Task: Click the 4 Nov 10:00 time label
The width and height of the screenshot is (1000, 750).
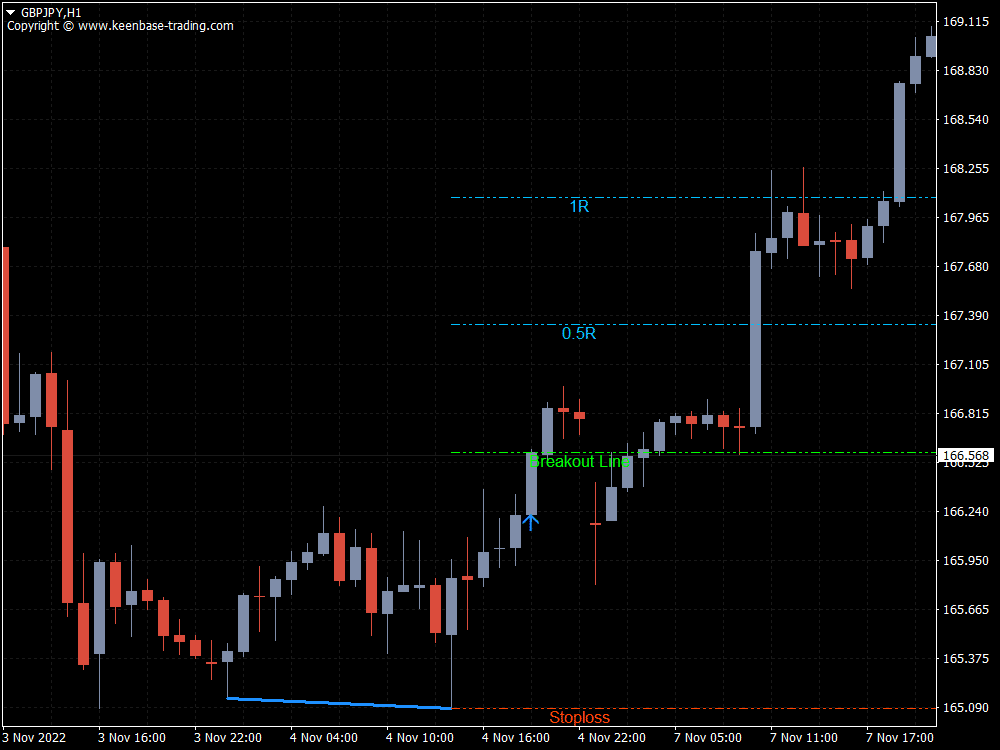Action: point(420,738)
